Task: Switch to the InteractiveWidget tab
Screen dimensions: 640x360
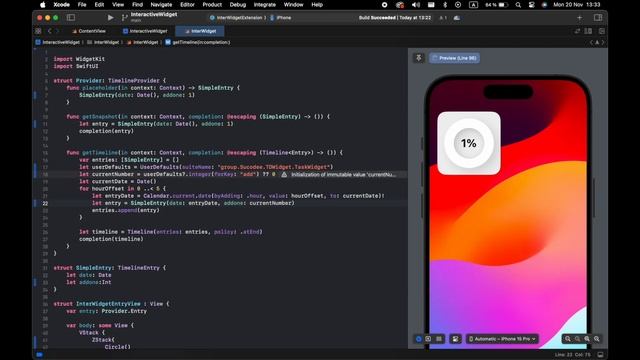Action: coord(145,31)
